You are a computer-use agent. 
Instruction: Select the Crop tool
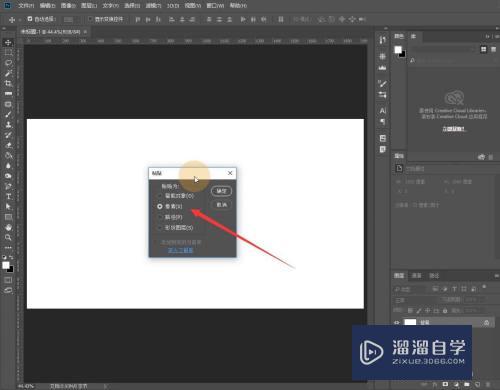pyautogui.click(x=8, y=83)
